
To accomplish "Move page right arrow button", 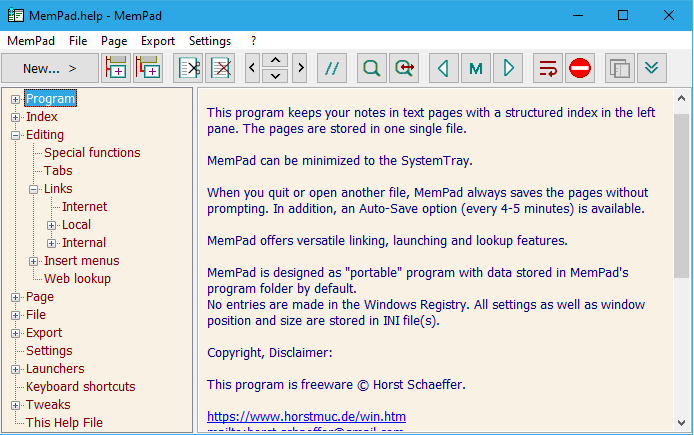I will point(300,68).
